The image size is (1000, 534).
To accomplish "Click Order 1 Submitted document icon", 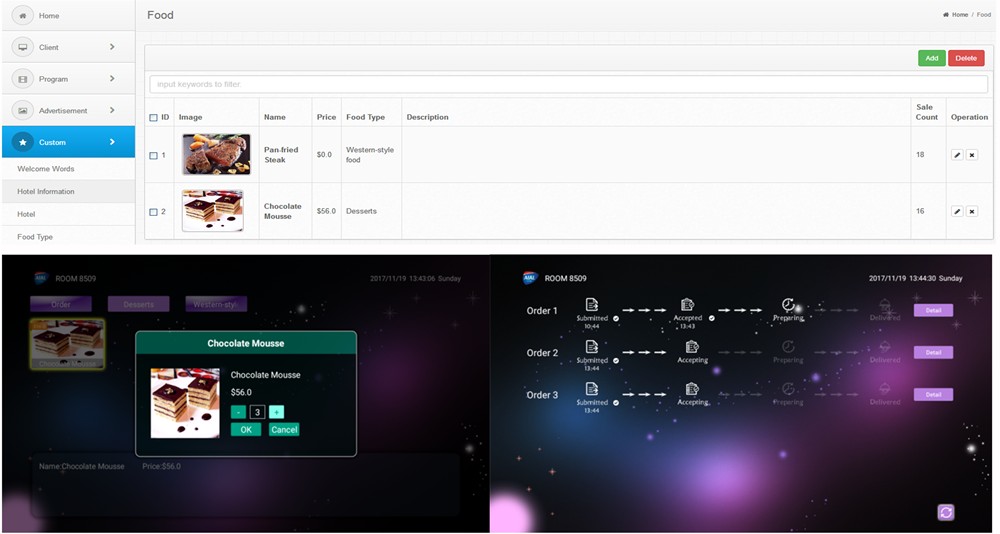I will click(592, 305).
